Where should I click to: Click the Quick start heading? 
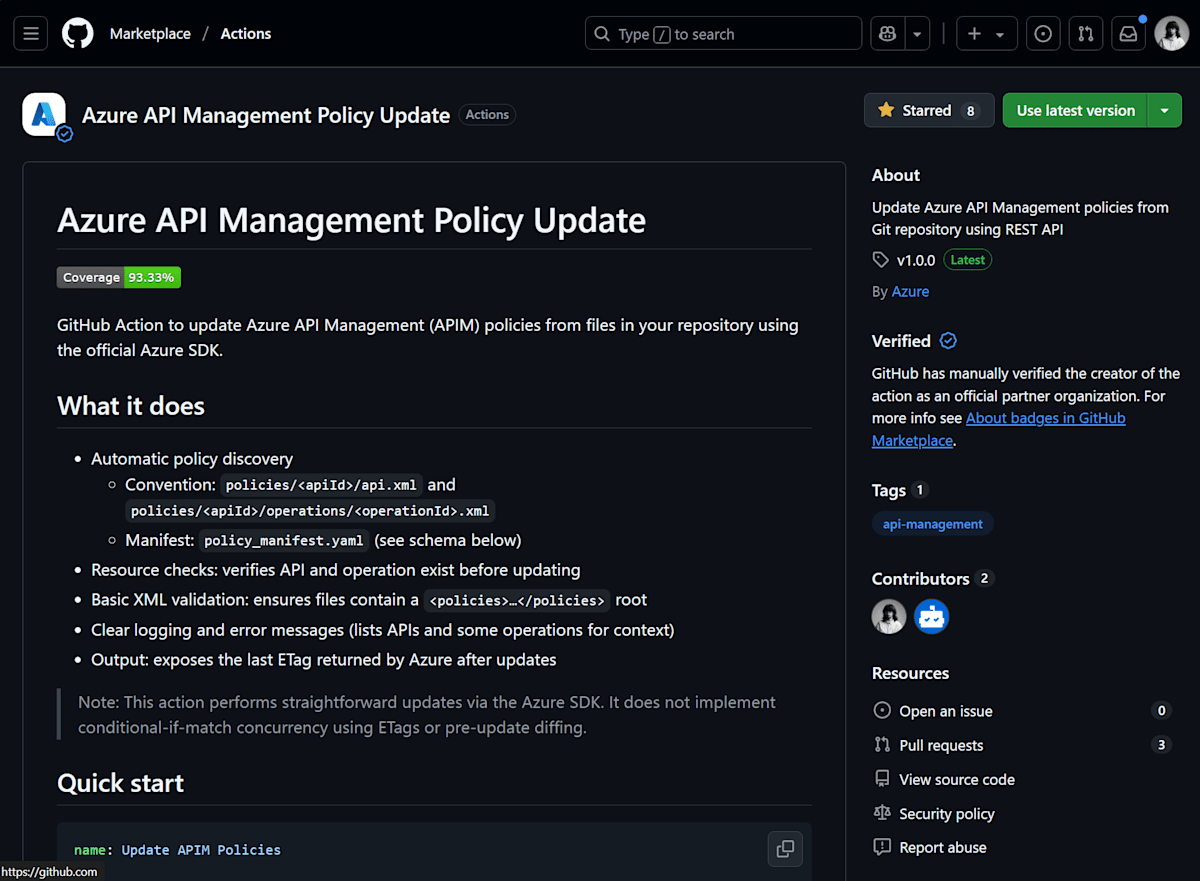(x=121, y=783)
